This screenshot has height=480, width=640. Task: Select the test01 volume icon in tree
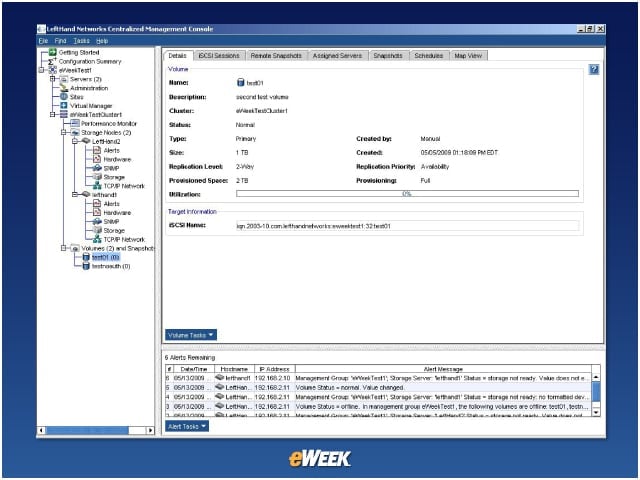pos(86,257)
